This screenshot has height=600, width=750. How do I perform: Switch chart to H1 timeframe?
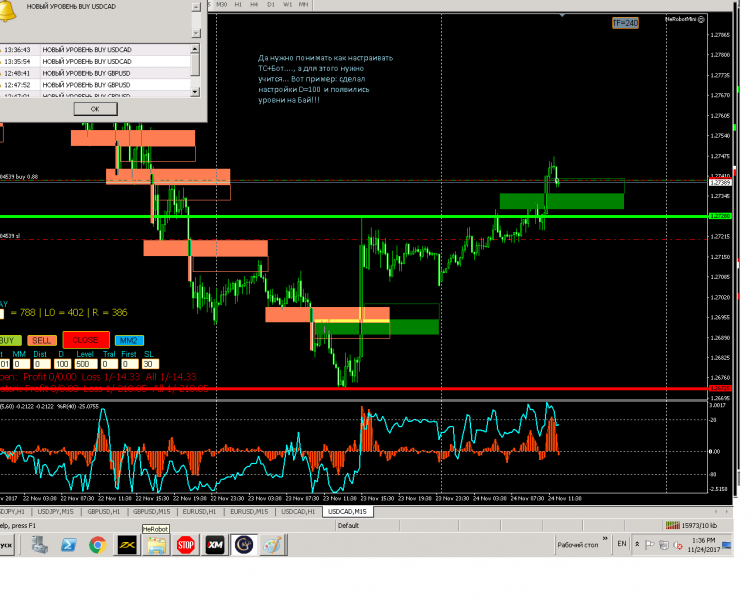coord(238,4)
